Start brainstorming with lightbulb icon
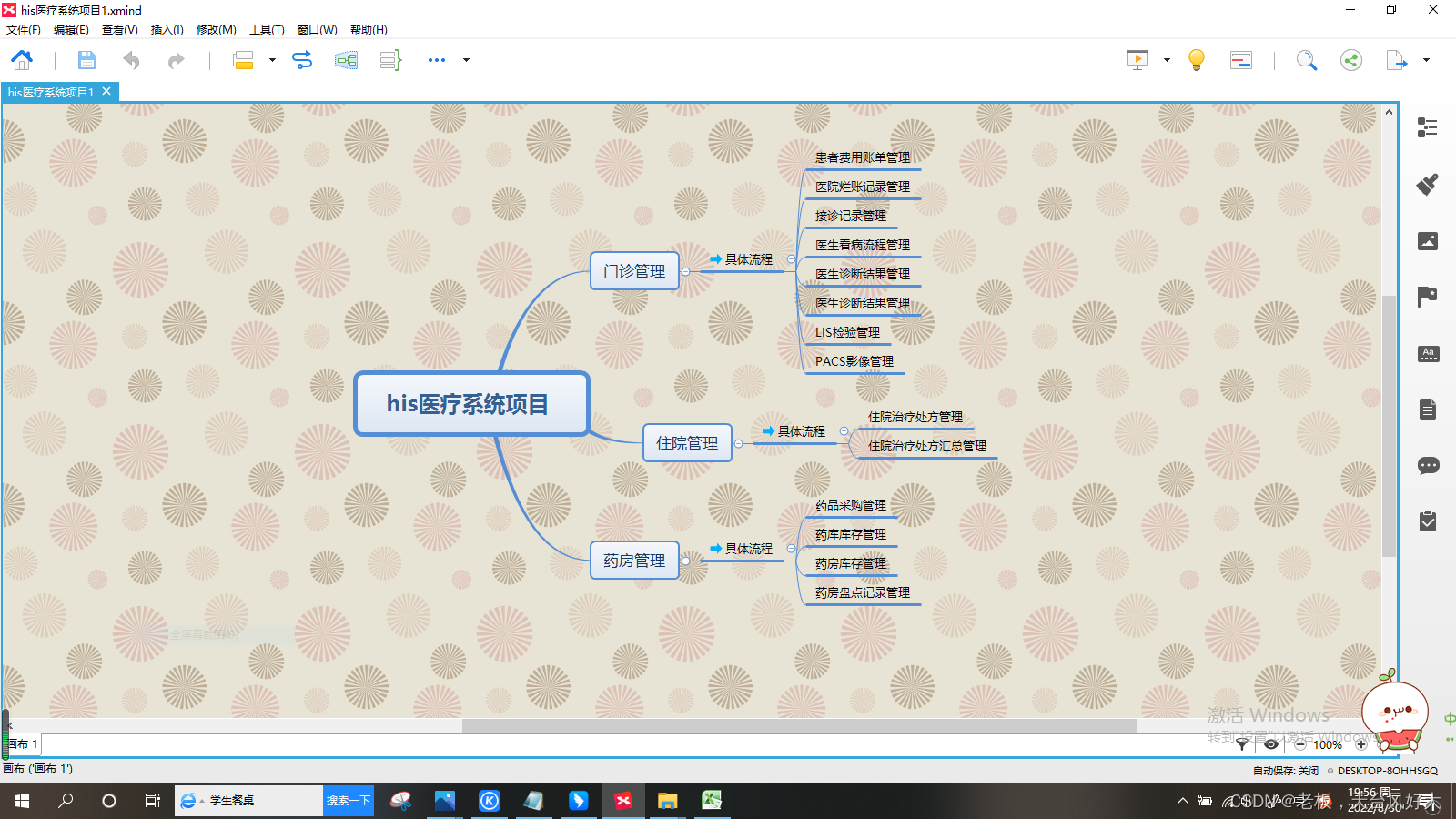1456x819 pixels. [x=1197, y=60]
